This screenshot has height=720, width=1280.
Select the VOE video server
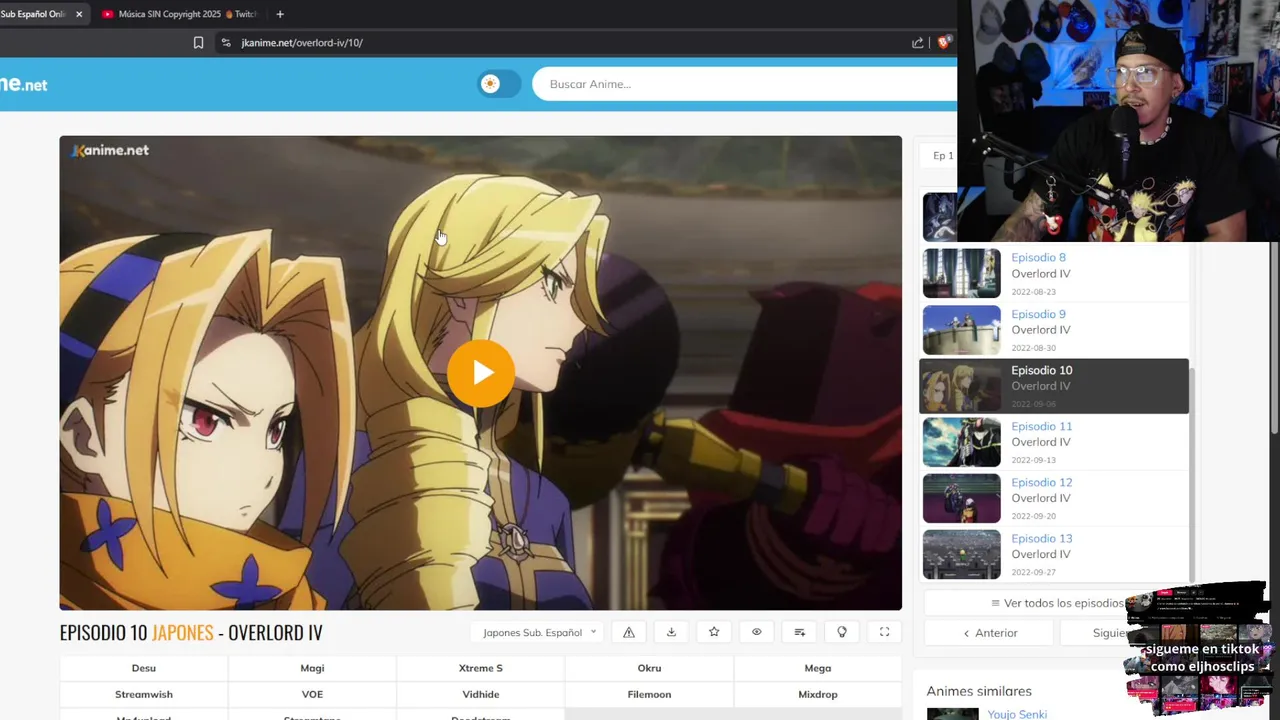312,694
